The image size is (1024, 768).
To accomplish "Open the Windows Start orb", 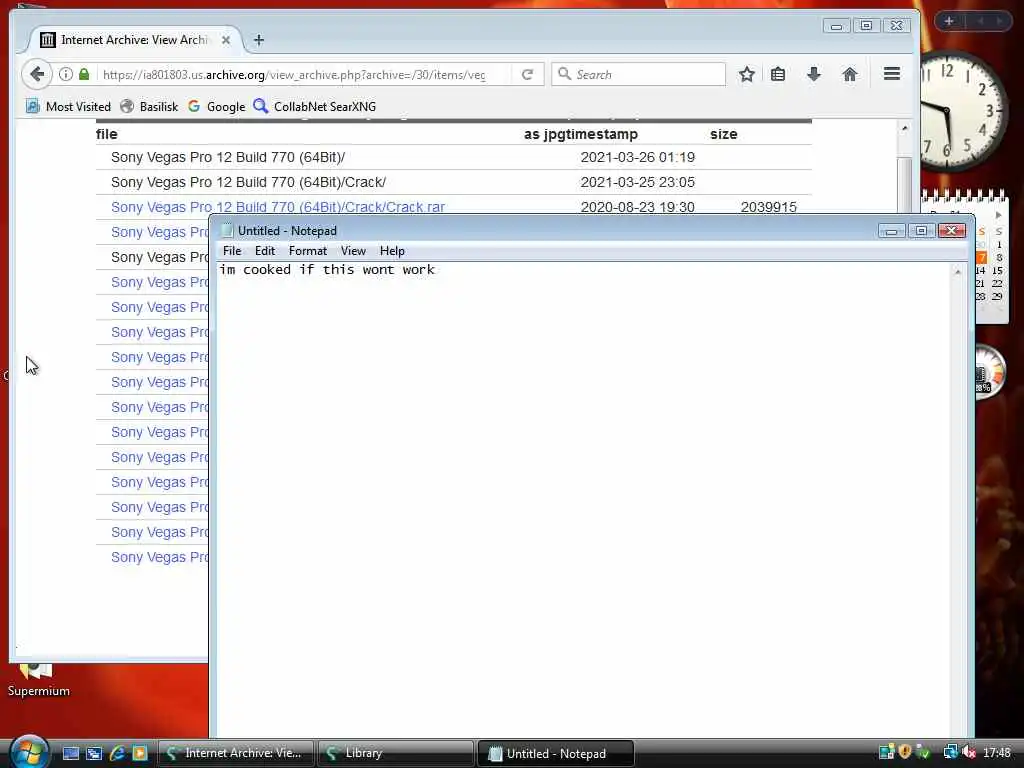I will click(x=28, y=751).
